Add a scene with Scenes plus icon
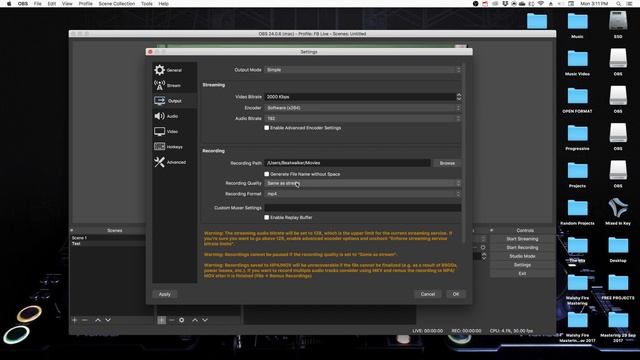This screenshot has width=640, height=360. (75, 320)
